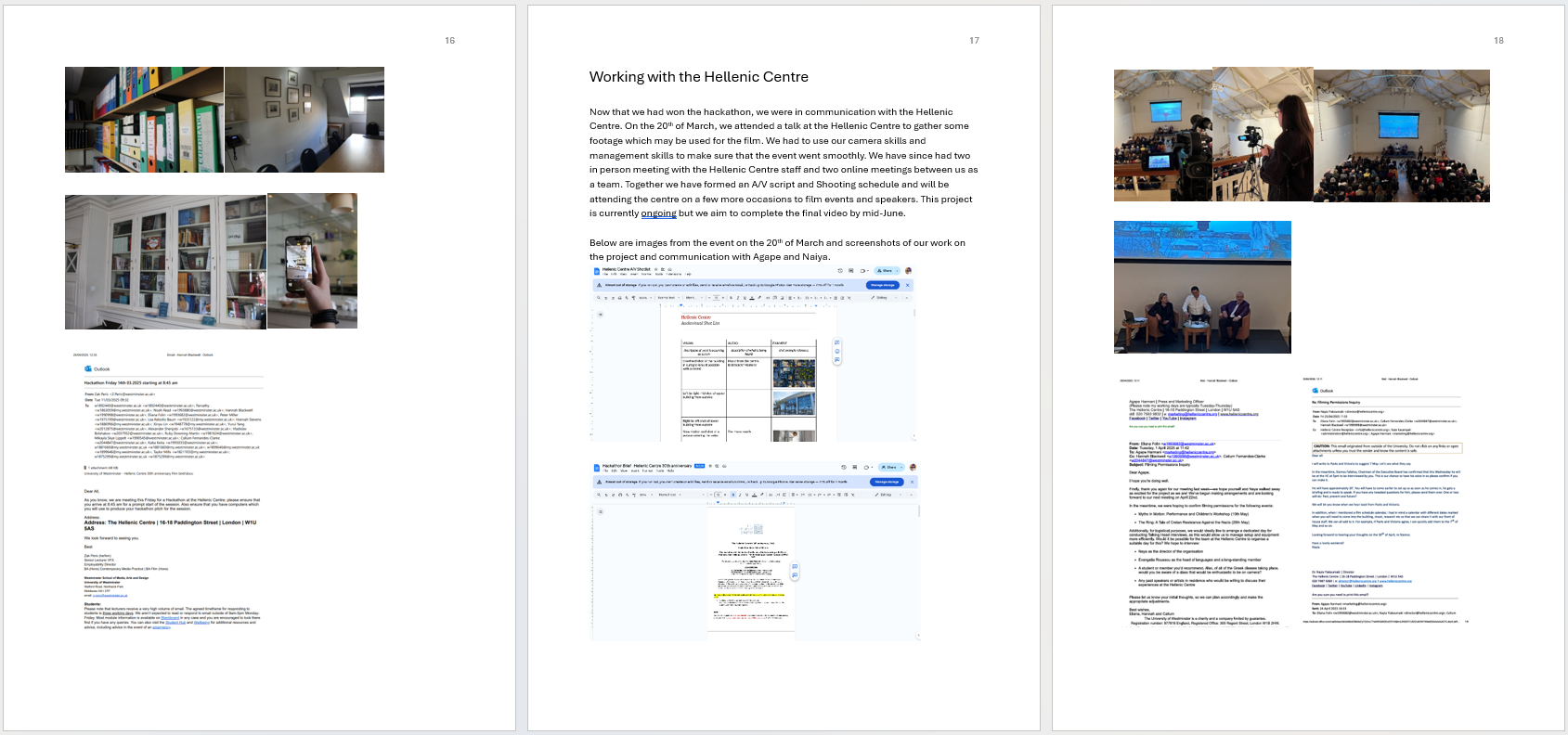Select the building exterior image in the shot list table
The width and height of the screenshot is (1568, 735).
point(794,404)
